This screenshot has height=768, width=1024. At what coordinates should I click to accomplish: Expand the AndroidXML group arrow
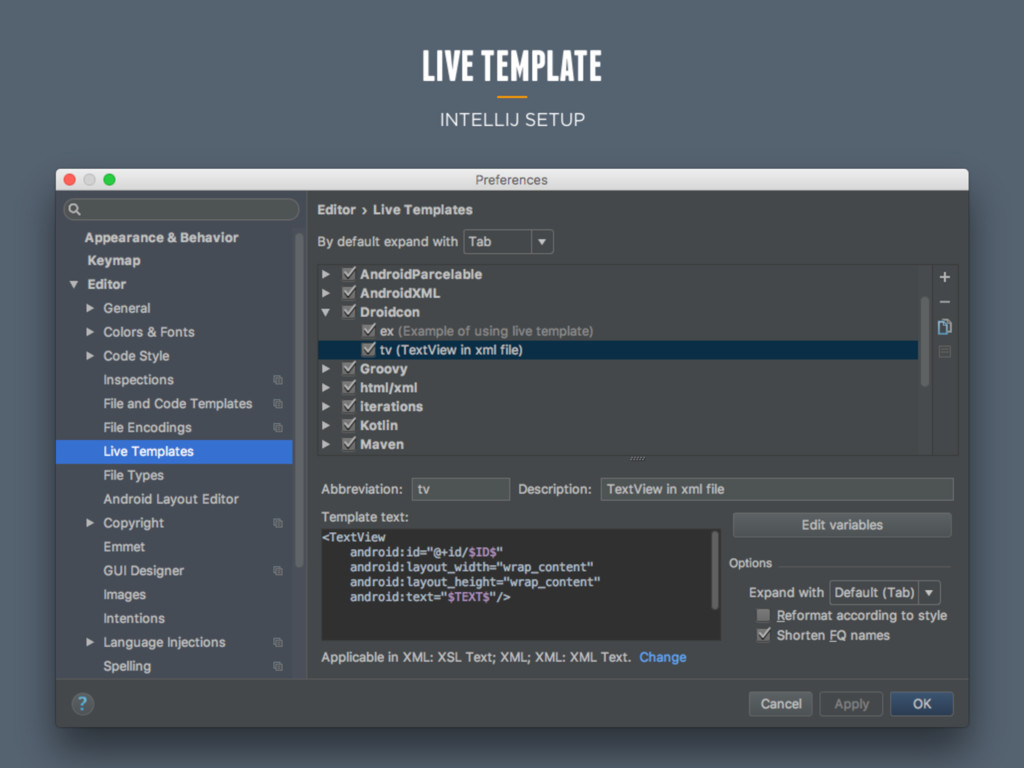326,293
